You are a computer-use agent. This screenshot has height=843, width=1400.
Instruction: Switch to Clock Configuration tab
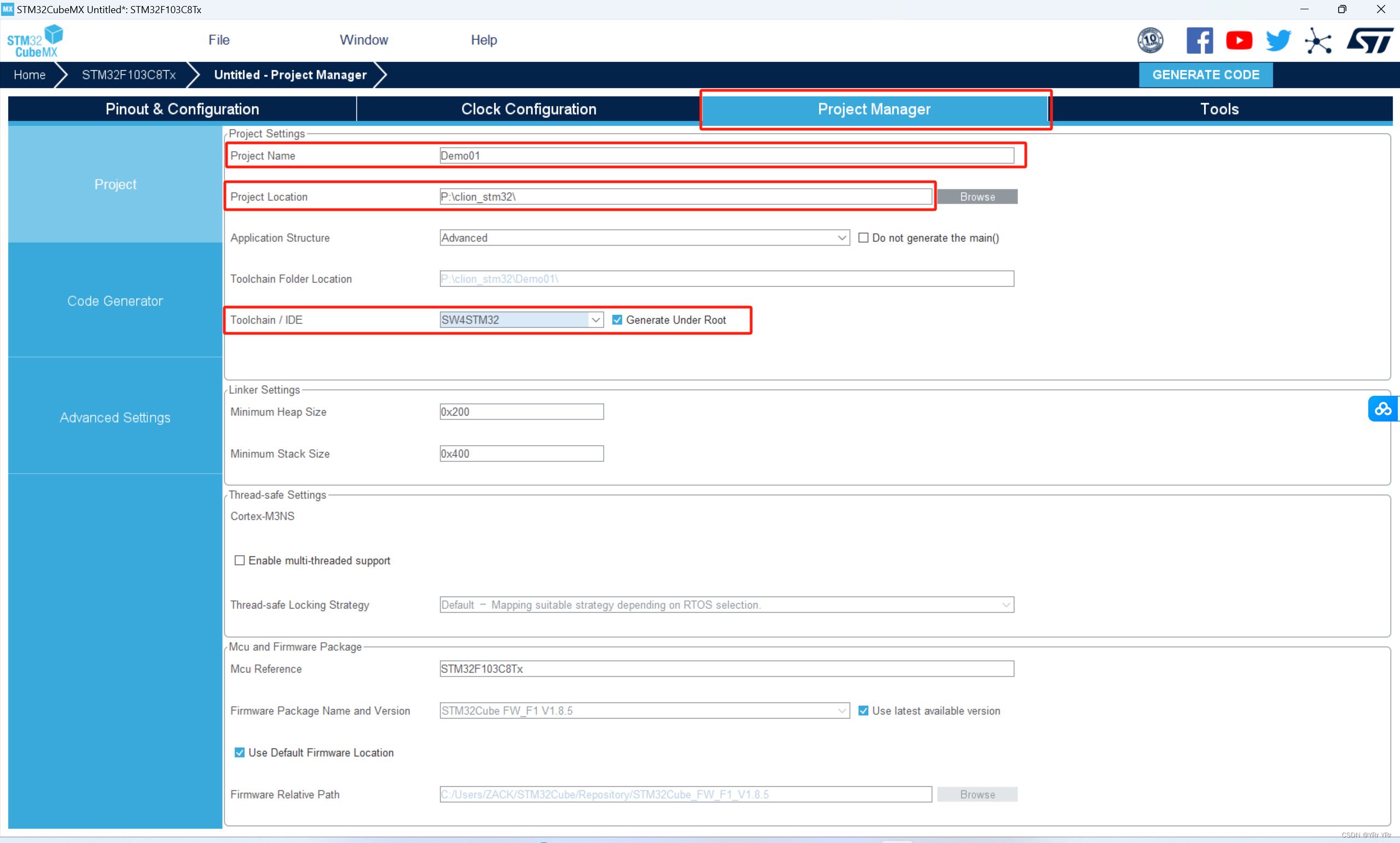coord(527,109)
